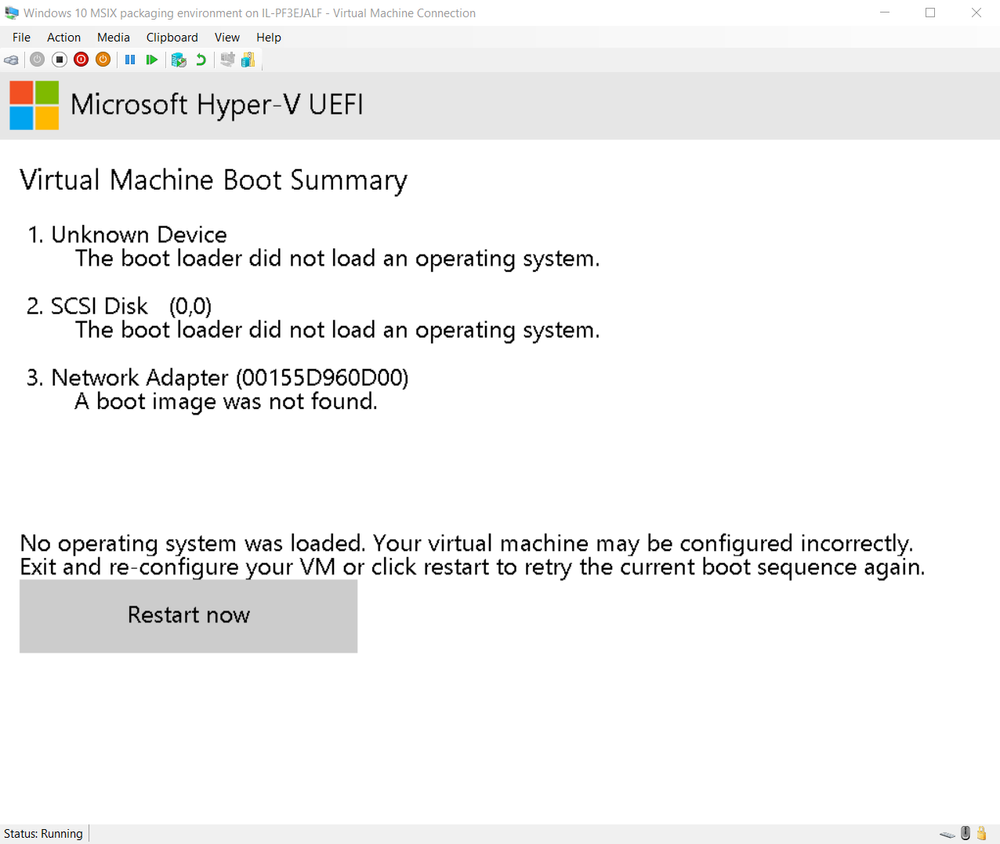
Task: Click the 'Unknown Device' boot entry
Action: coord(139,235)
